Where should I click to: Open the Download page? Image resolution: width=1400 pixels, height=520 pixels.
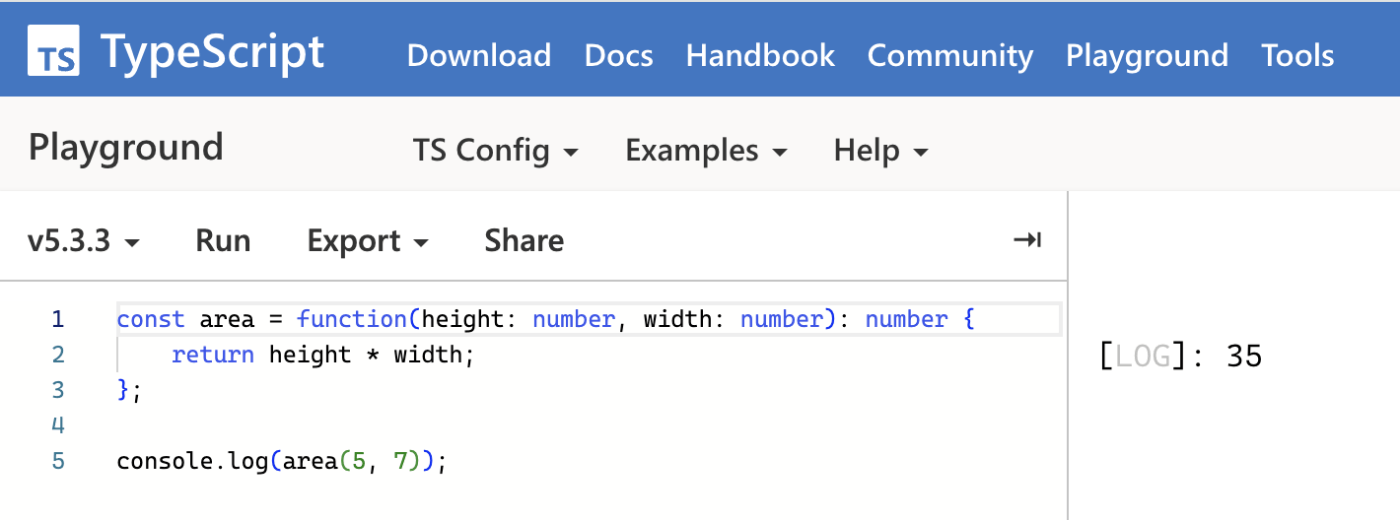click(x=479, y=55)
